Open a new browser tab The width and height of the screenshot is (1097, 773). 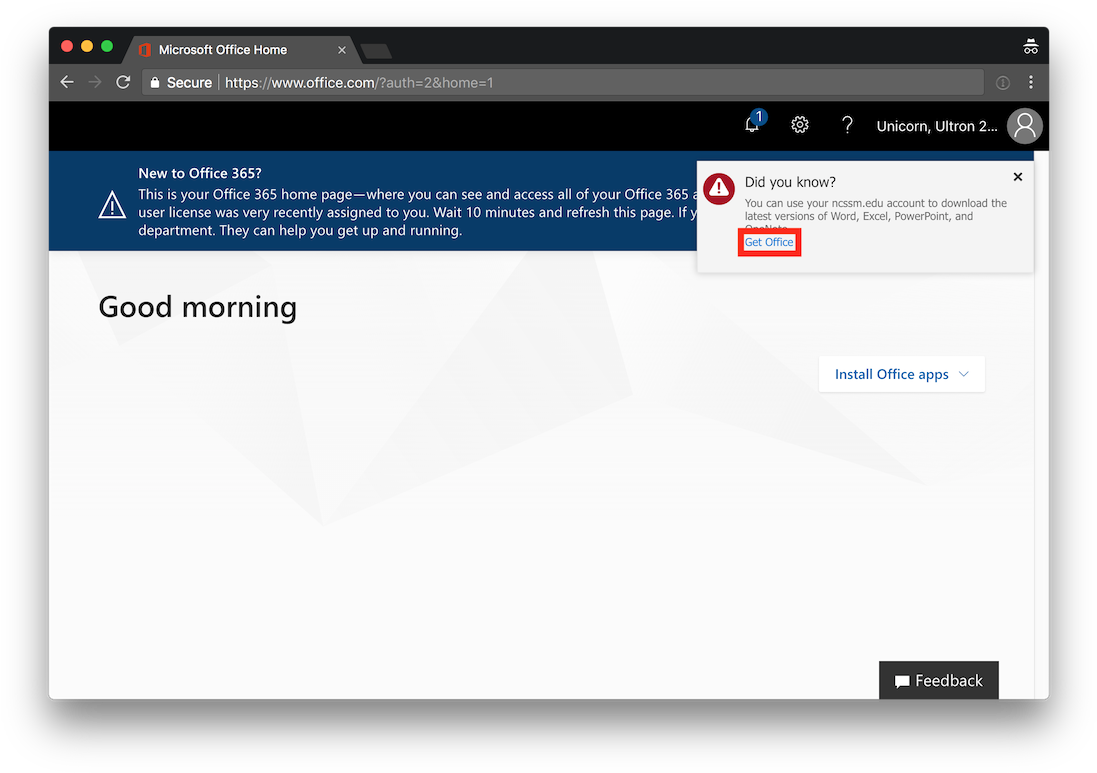375,51
